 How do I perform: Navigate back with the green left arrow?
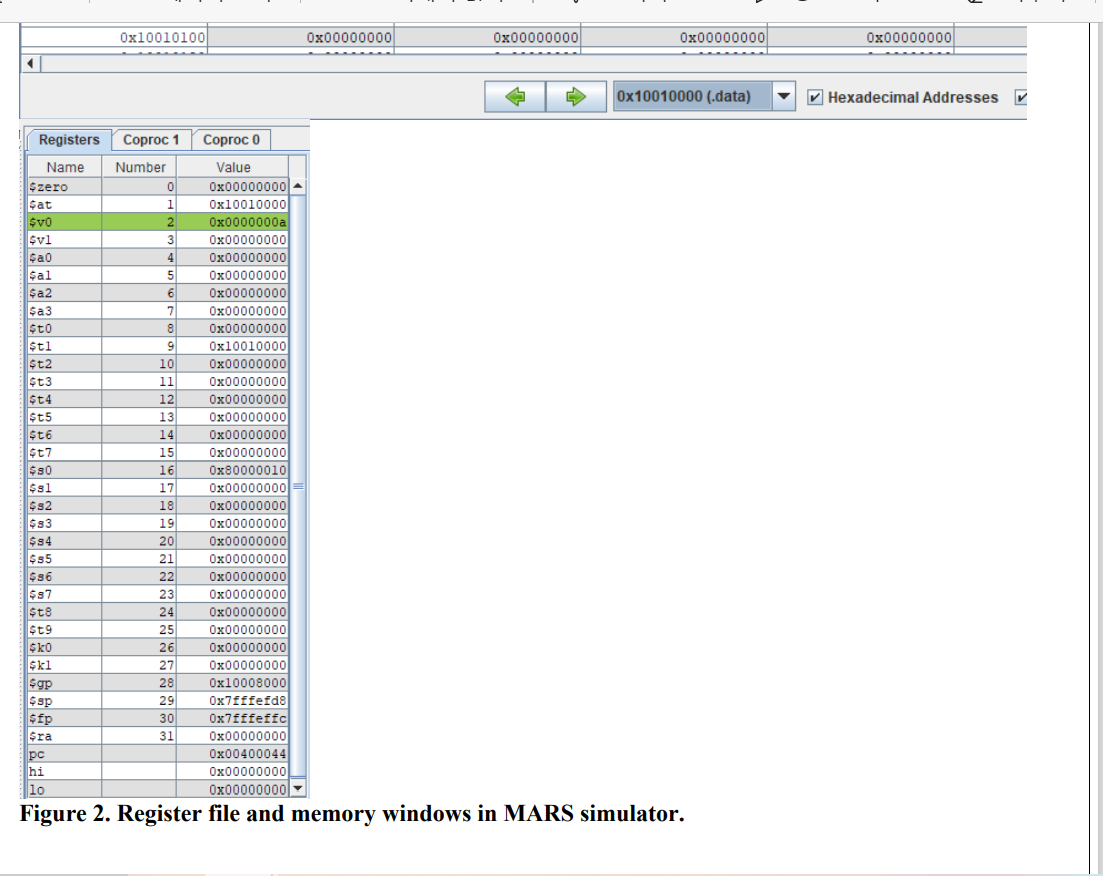coord(513,96)
